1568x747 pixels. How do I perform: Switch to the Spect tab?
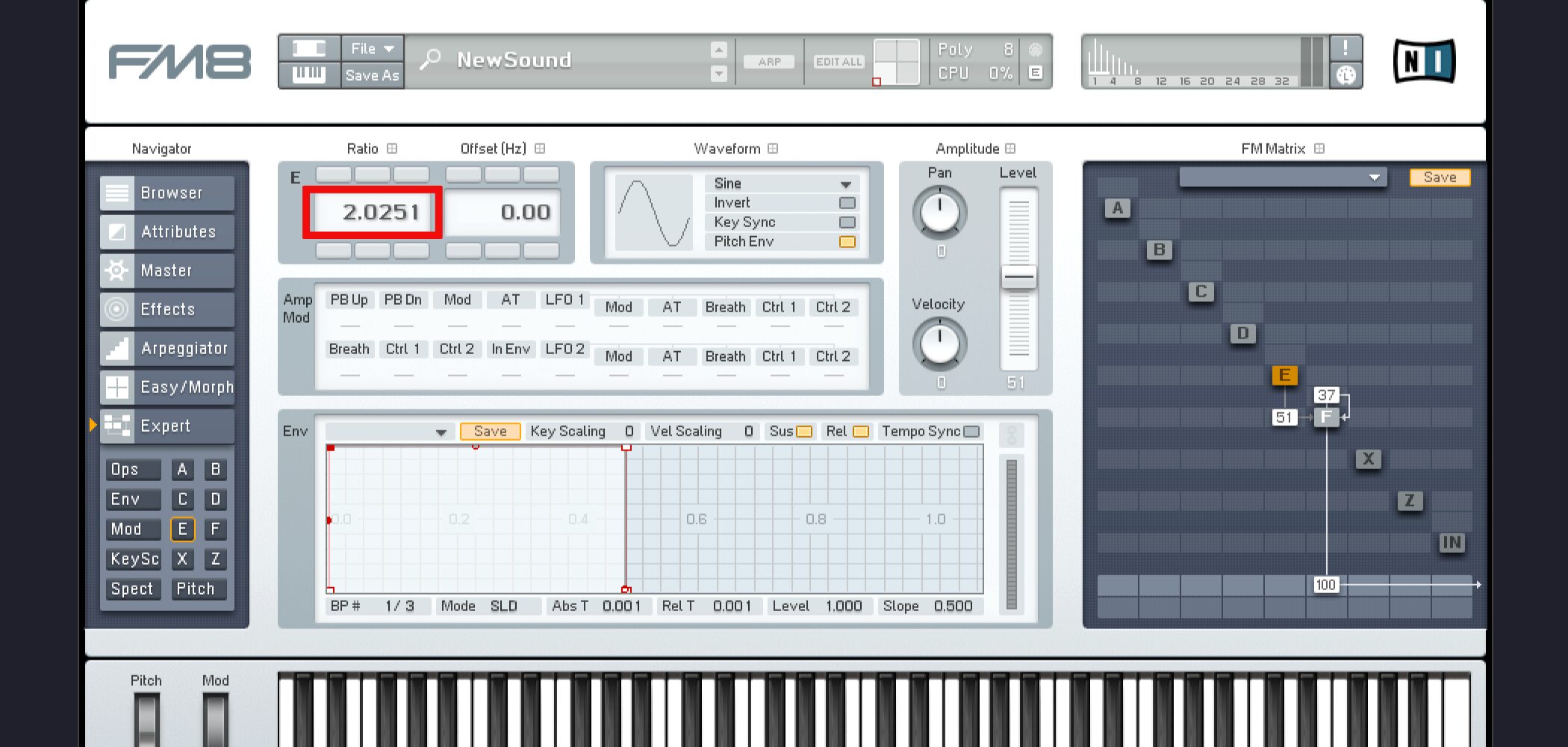(x=133, y=589)
